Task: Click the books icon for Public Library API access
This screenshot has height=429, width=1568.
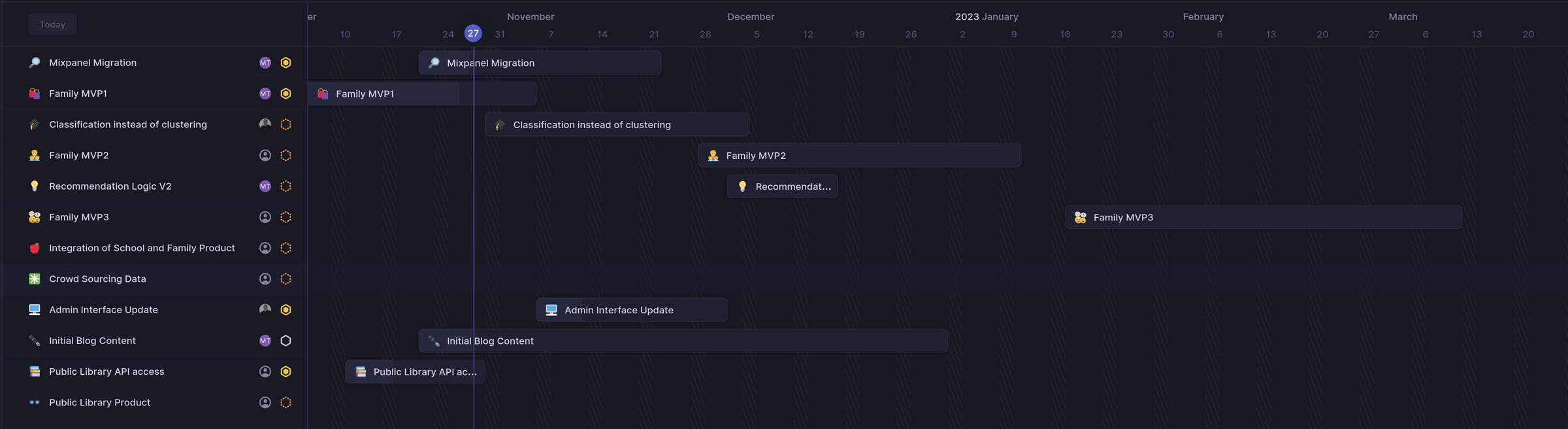Action: click(x=35, y=371)
